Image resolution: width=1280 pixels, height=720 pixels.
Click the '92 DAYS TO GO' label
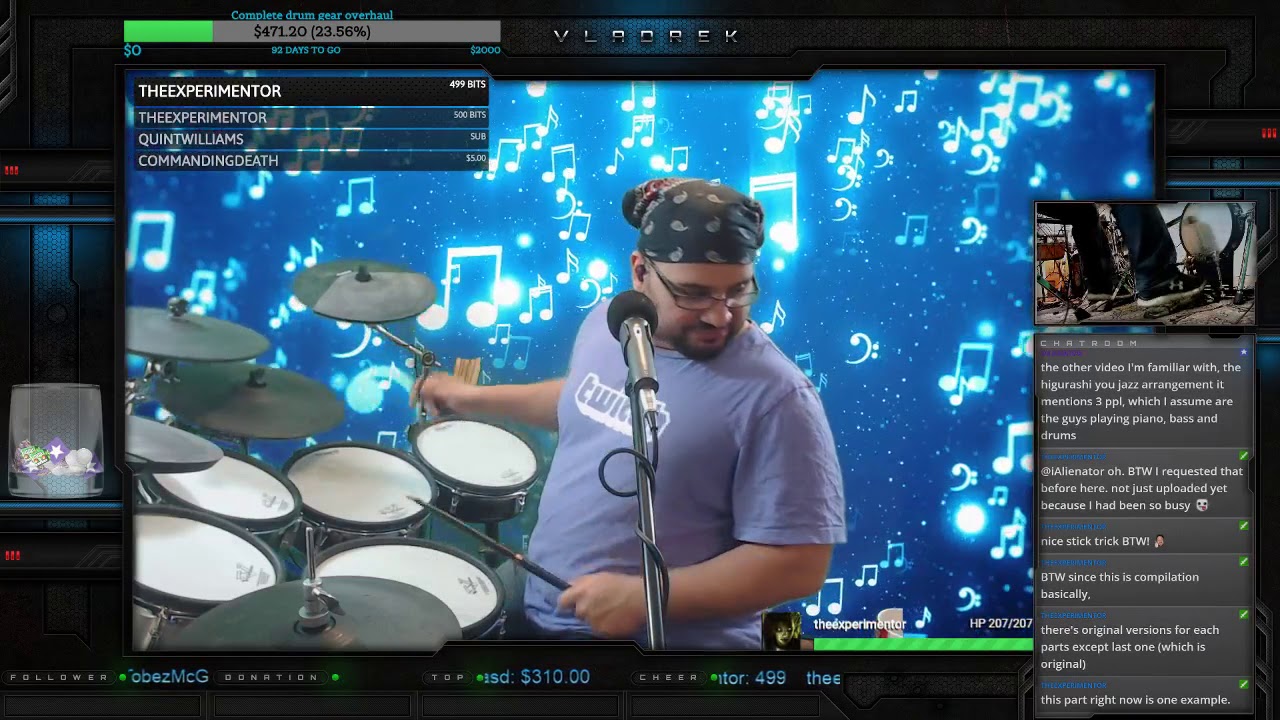click(306, 50)
